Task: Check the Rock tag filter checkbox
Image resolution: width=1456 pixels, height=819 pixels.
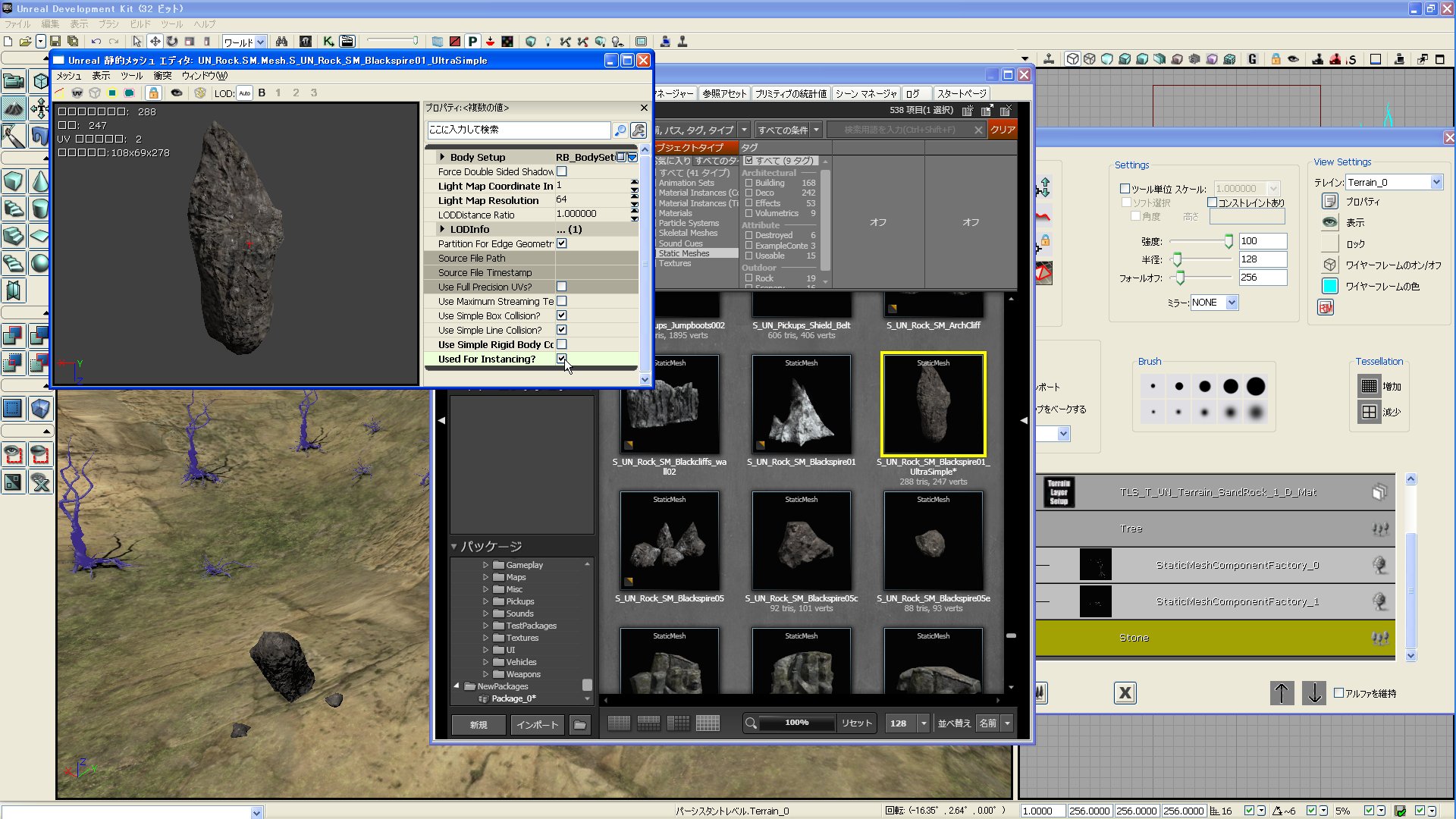Action: [x=748, y=278]
